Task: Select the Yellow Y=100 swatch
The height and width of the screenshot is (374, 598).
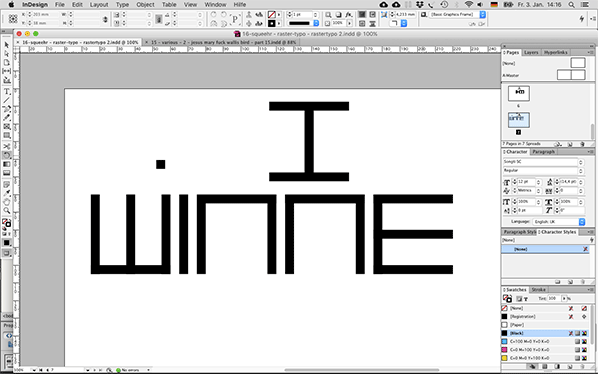Action: 545,358
